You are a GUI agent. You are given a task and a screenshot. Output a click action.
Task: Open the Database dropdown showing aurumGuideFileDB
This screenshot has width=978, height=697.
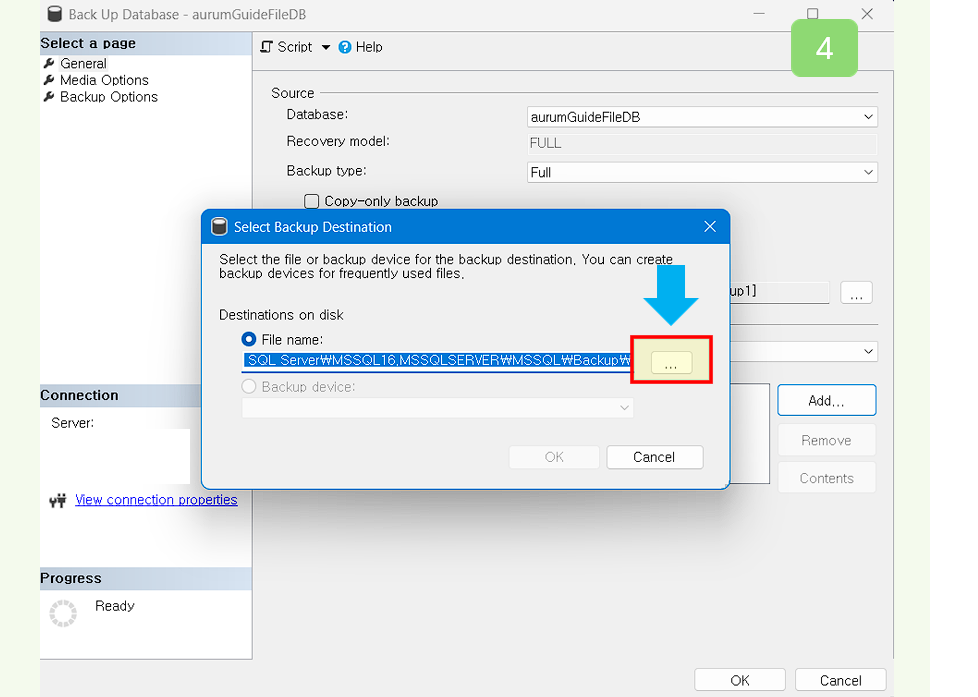[x=702, y=117]
